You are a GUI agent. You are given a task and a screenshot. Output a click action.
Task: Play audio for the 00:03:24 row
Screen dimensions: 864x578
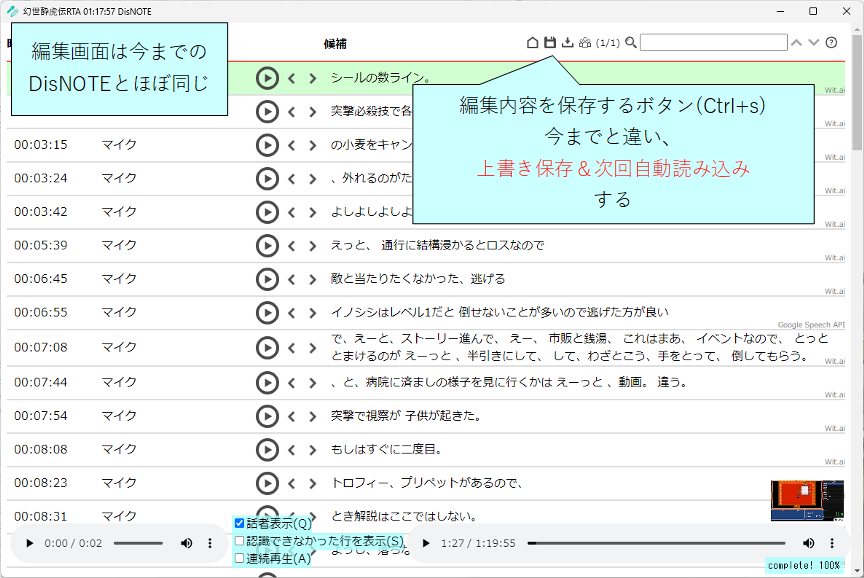267,179
